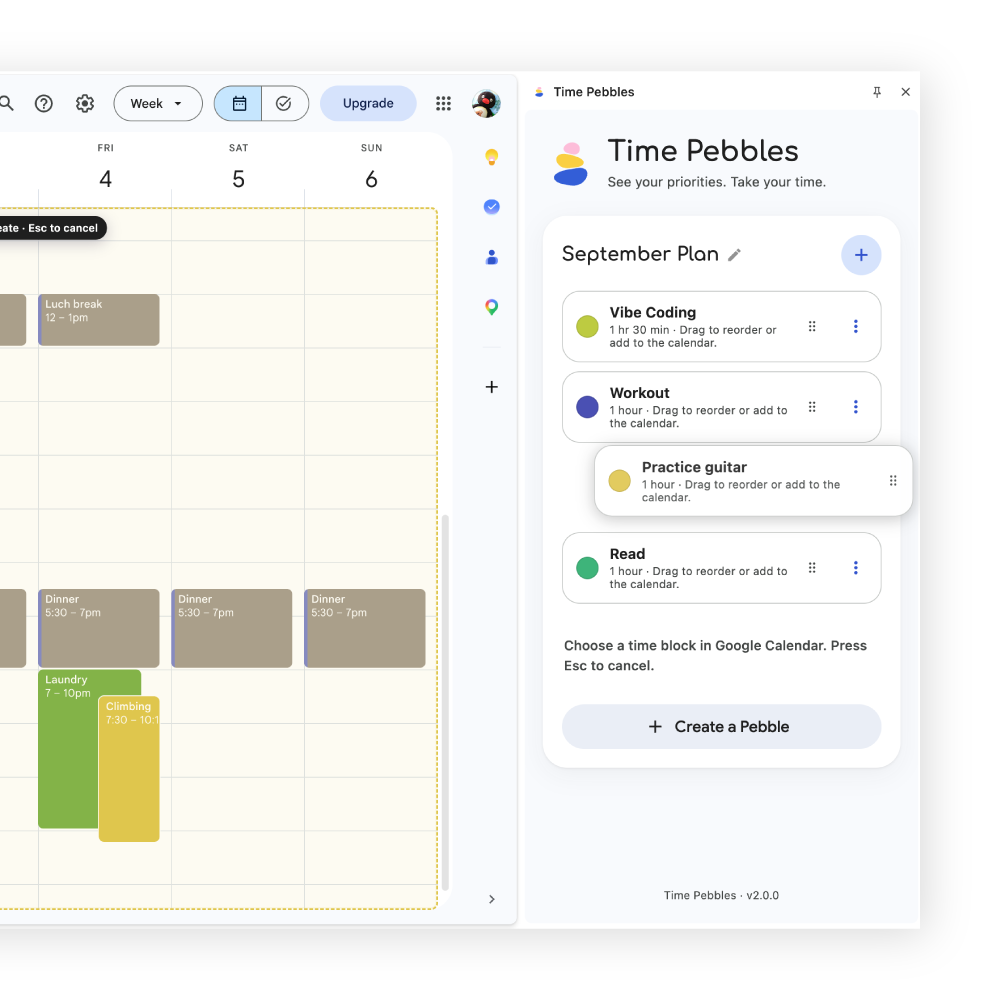Open Read more options menu
Viewport: 1000px width, 1000px height.
click(x=855, y=568)
